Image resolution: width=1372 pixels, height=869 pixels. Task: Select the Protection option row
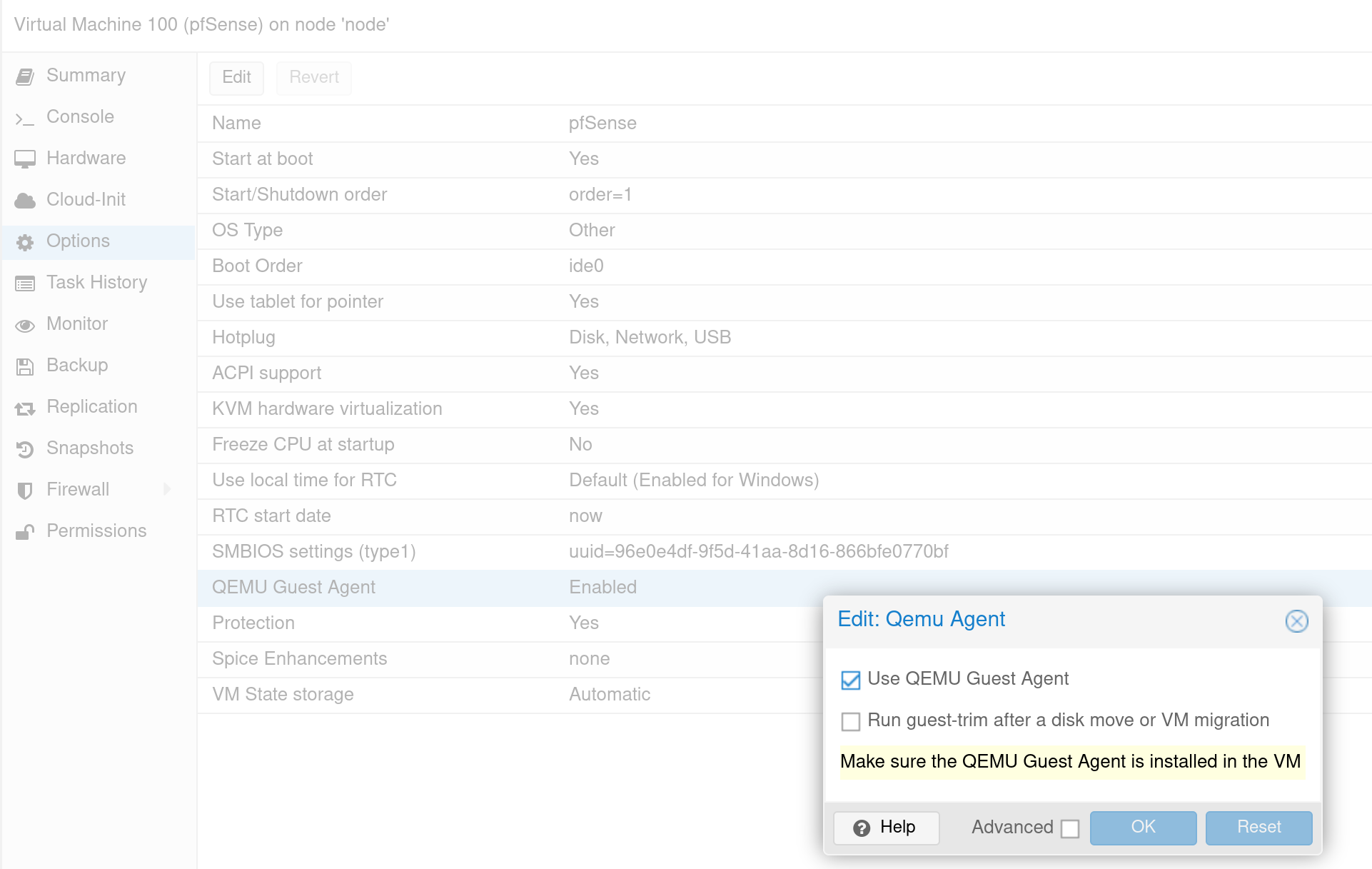500,623
